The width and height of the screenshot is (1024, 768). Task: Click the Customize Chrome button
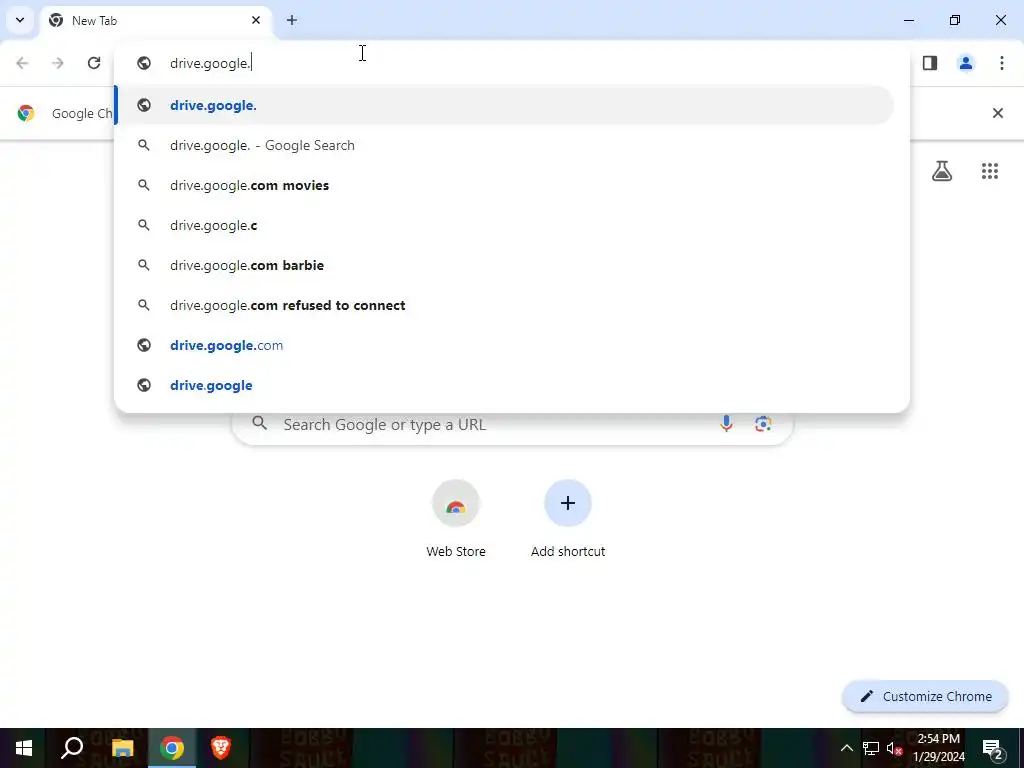tap(925, 696)
